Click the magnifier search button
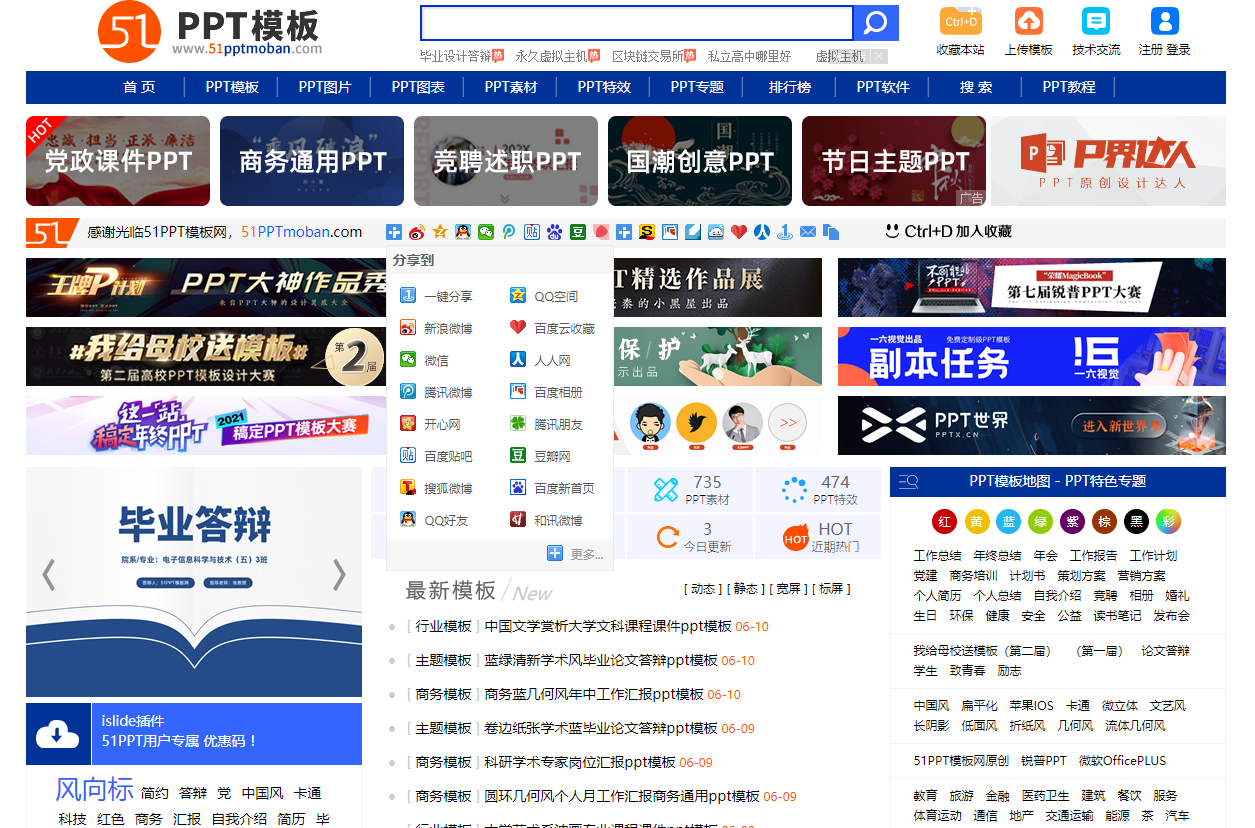Screen dimensions: 1255x828 (875, 23)
